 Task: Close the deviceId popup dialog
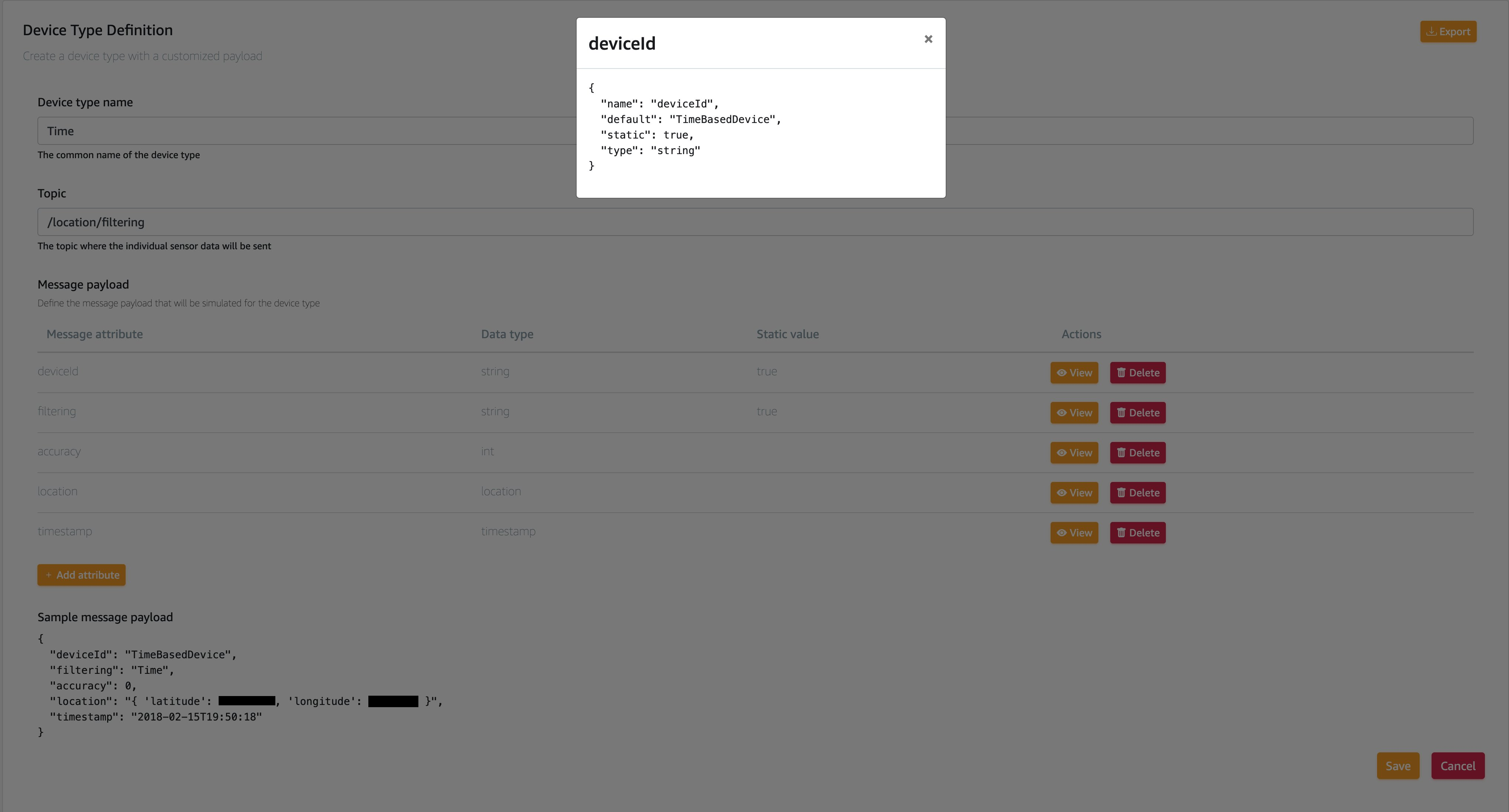coord(928,39)
